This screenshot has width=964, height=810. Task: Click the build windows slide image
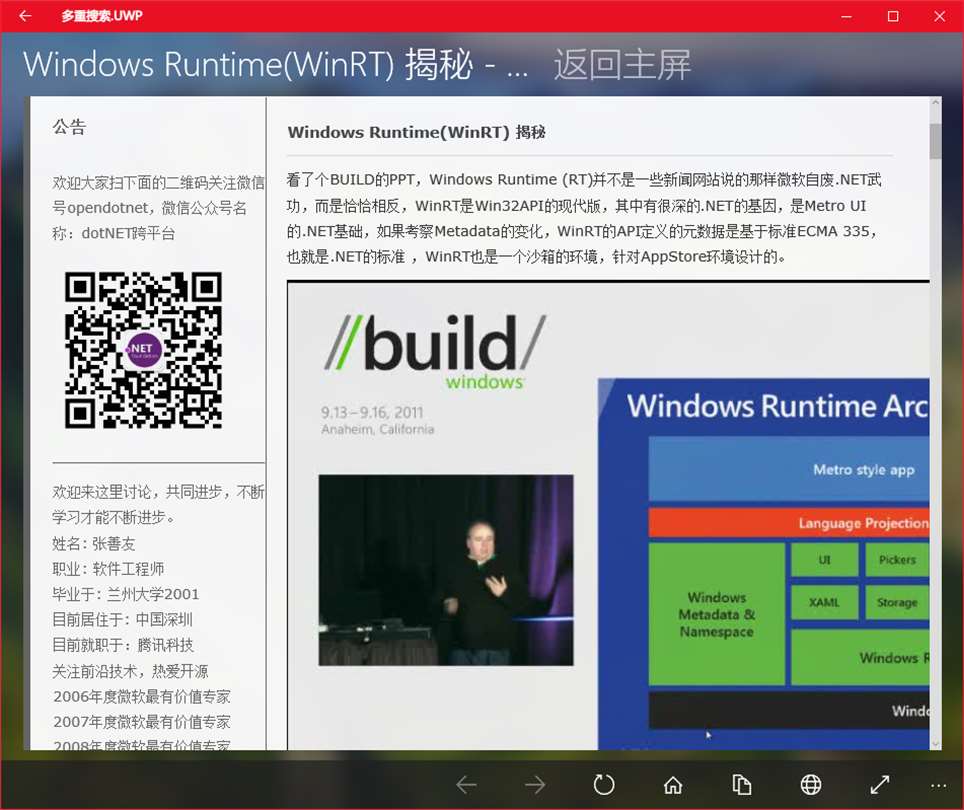pos(608,515)
